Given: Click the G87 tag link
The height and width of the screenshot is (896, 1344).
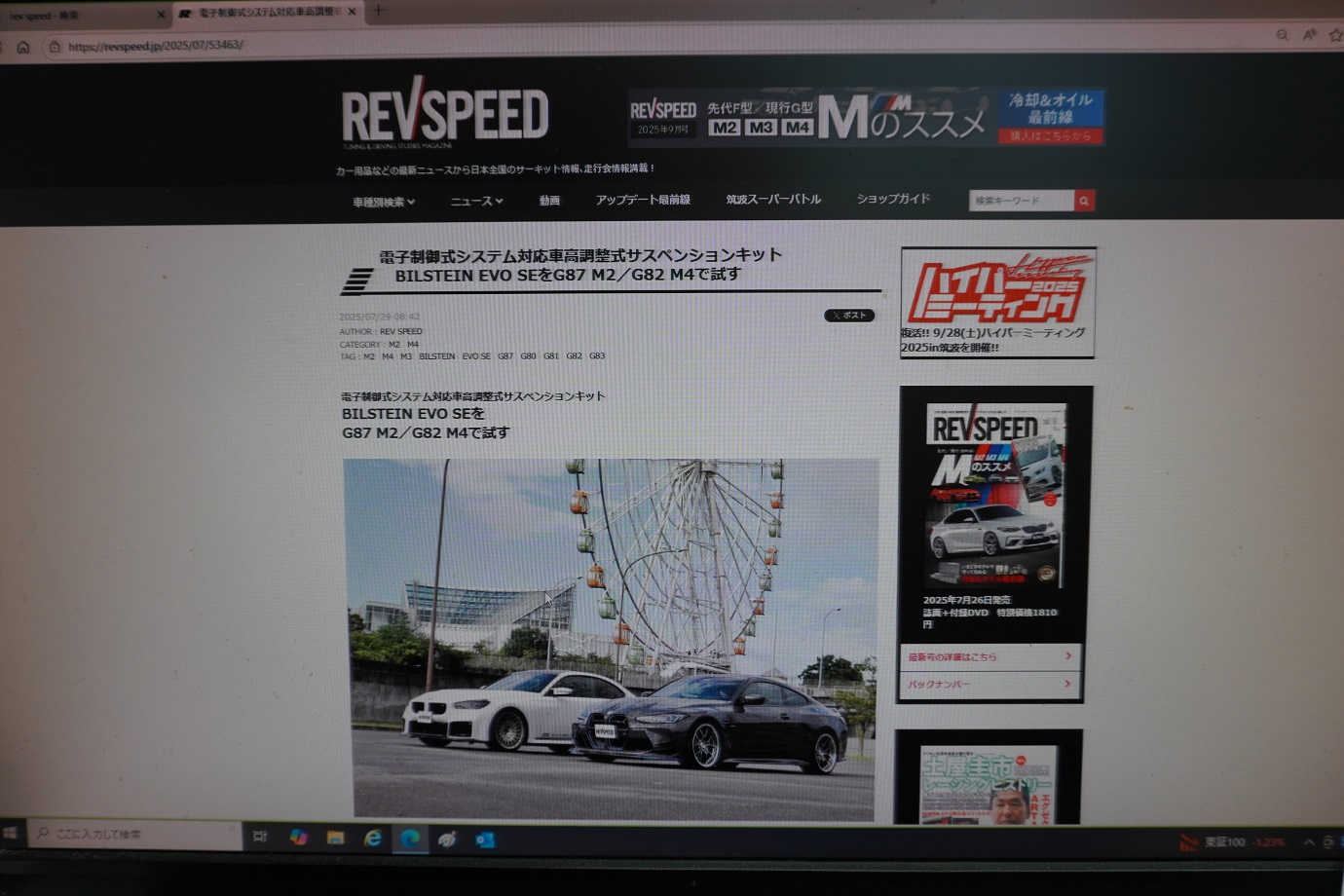Looking at the screenshot, I should 505,356.
